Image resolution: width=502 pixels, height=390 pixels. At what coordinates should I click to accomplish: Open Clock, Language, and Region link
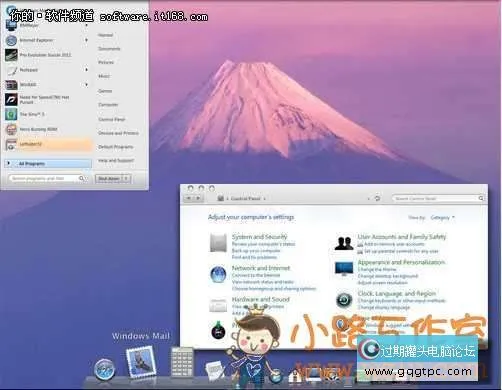pos(397,293)
